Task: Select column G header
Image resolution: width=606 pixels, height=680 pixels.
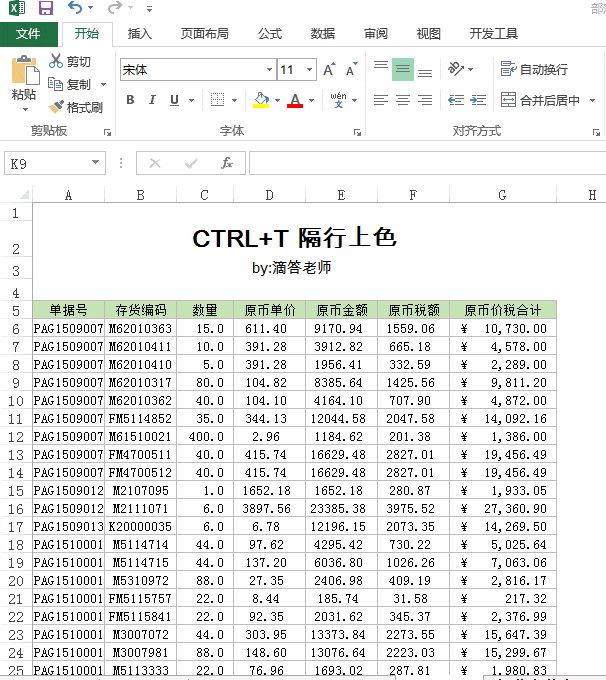Action: click(x=502, y=195)
